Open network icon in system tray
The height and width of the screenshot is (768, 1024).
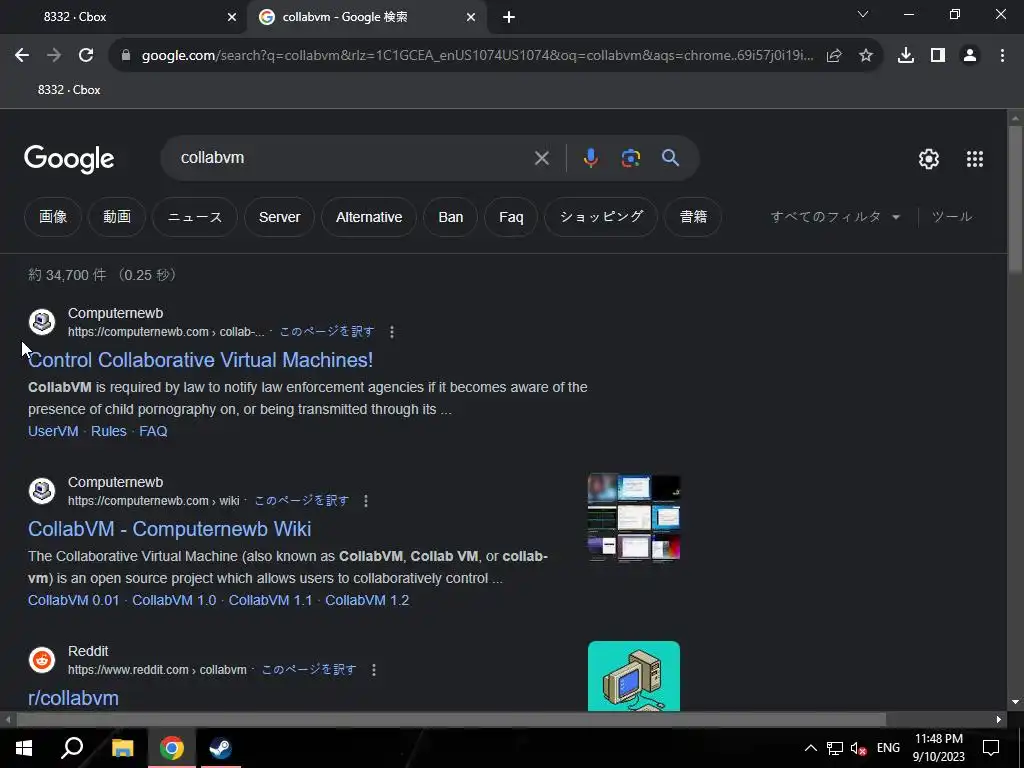click(x=835, y=748)
